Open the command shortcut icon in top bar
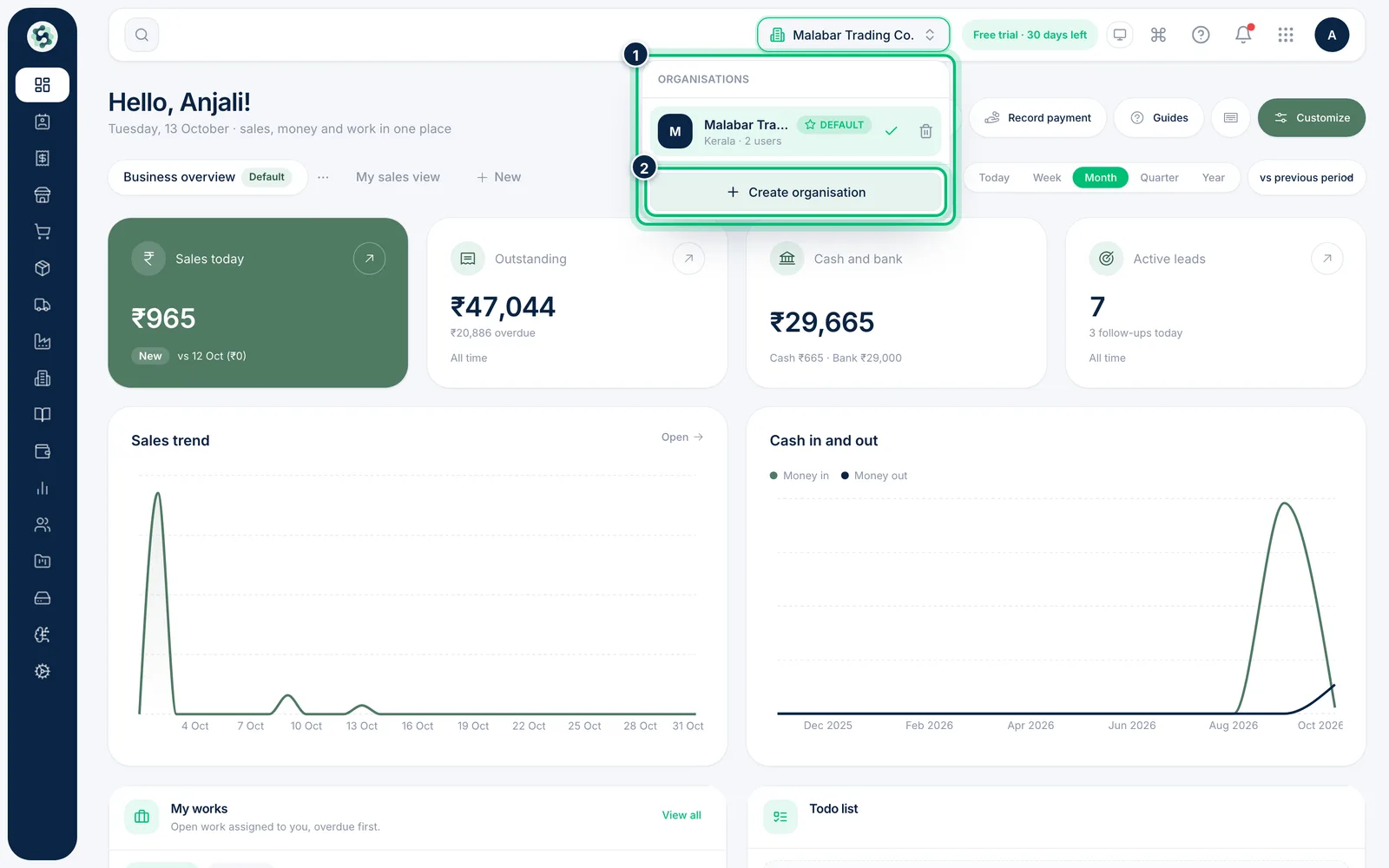 pyautogui.click(x=1158, y=35)
